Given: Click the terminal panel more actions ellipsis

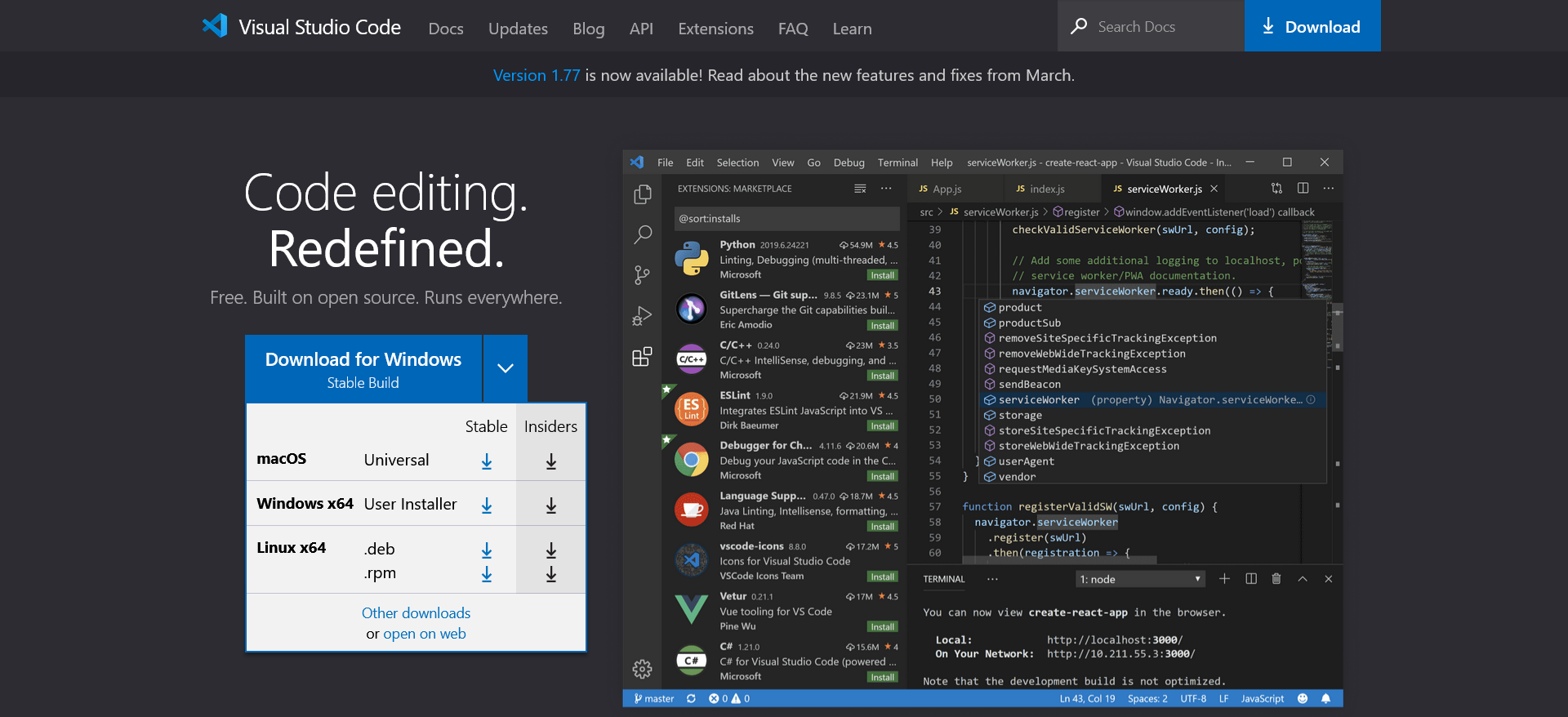Looking at the screenshot, I should coord(992,579).
